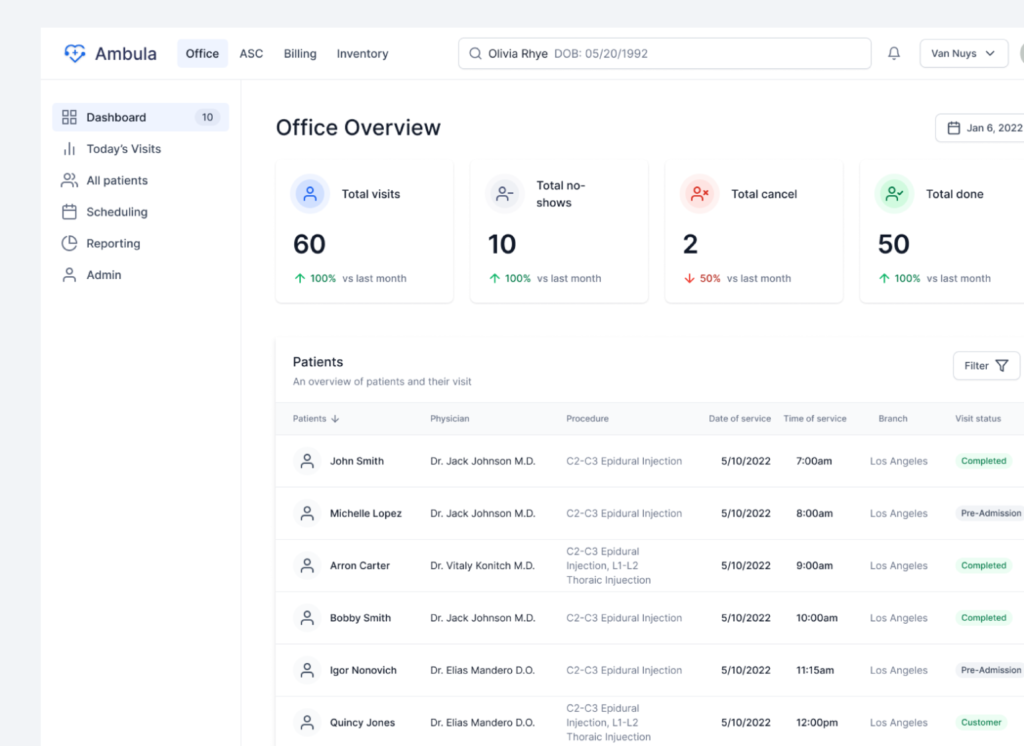Open Today's Visits in sidebar
Screen dimensions: 1024x746
[x=123, y=149]
